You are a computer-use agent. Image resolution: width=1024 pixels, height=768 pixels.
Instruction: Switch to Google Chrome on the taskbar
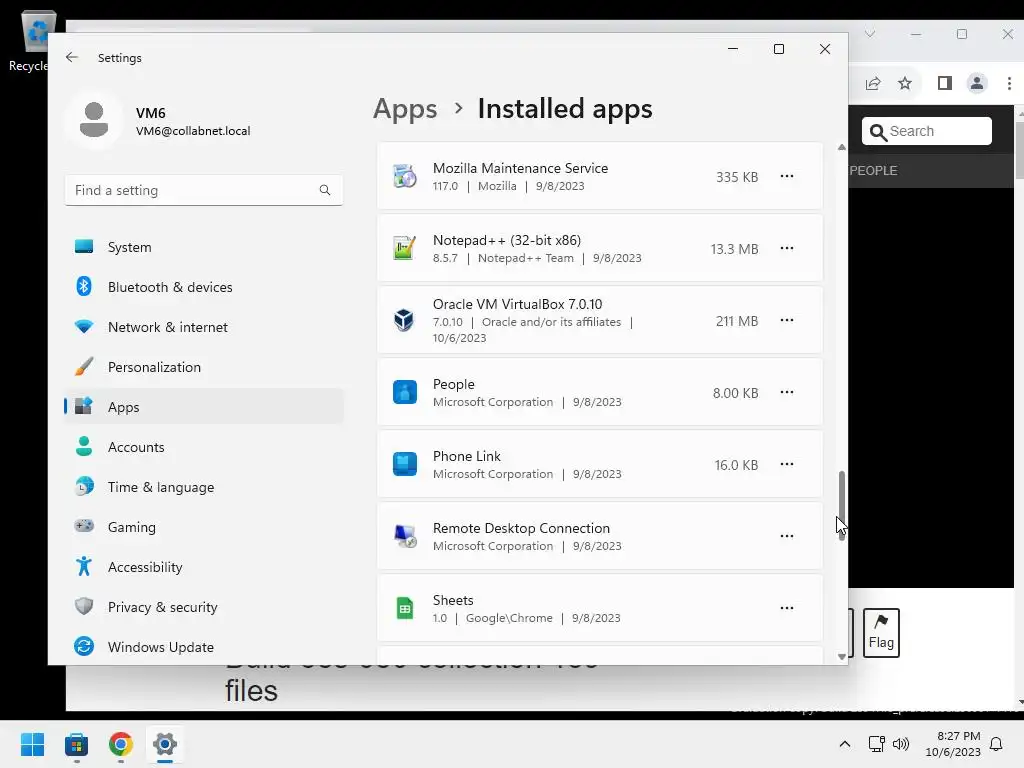click(x=121, y=744)
